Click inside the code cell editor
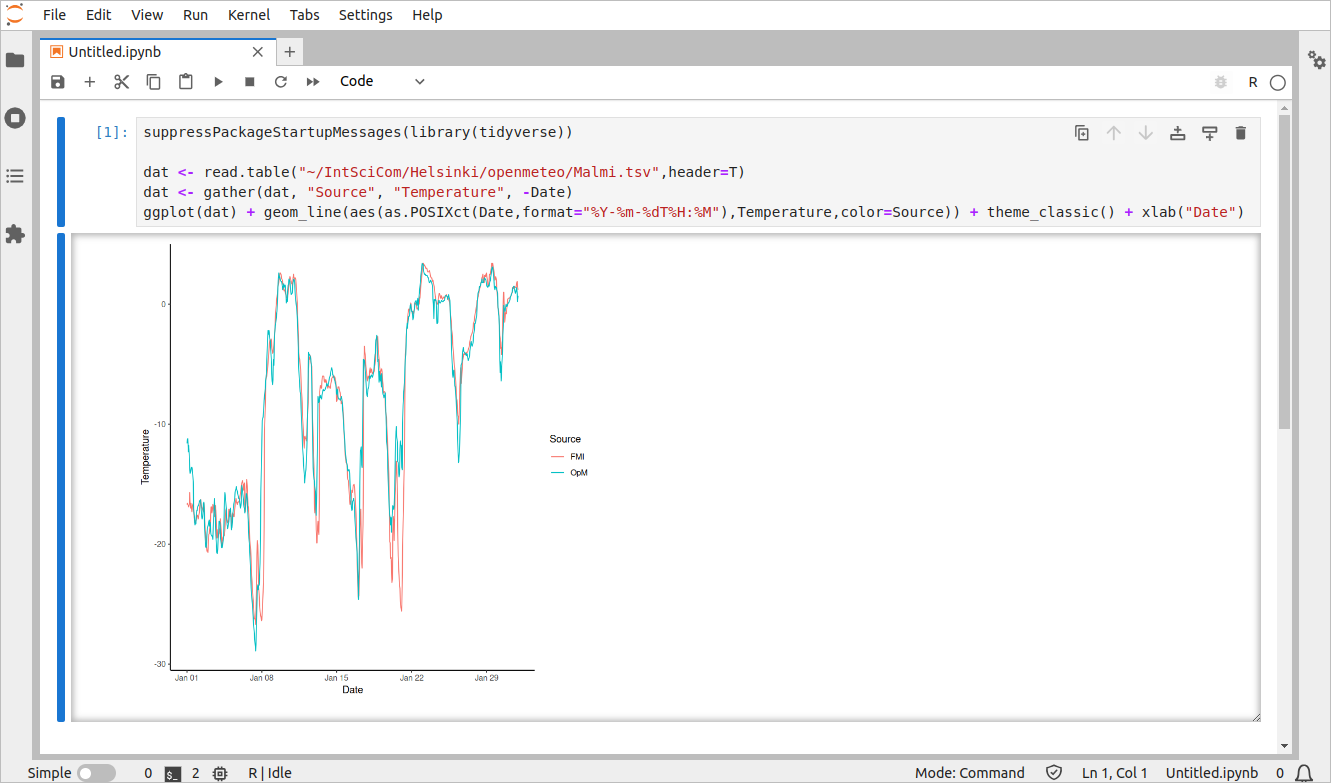This screenshot has height=783, width=1331. [698, 172]
